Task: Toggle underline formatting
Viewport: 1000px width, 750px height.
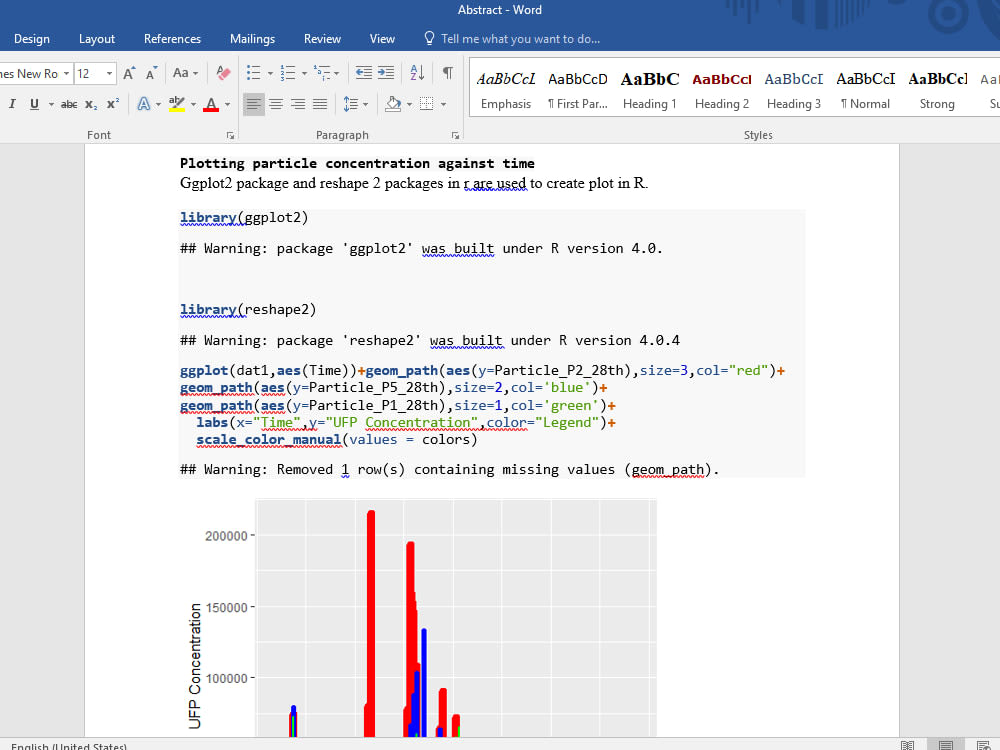Action: tap(34, 104)
